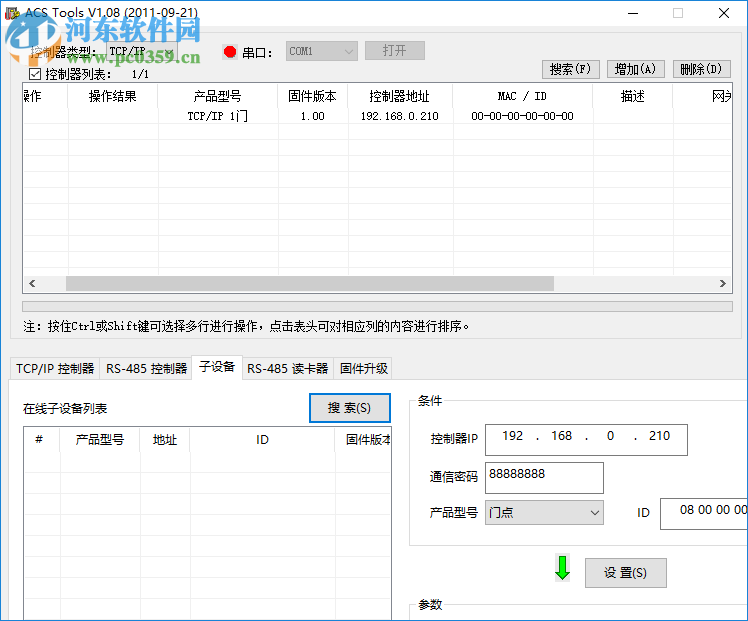Screen dimensions: 748x621
Task: Click the green down arrow icon
Action: [562, 568]
